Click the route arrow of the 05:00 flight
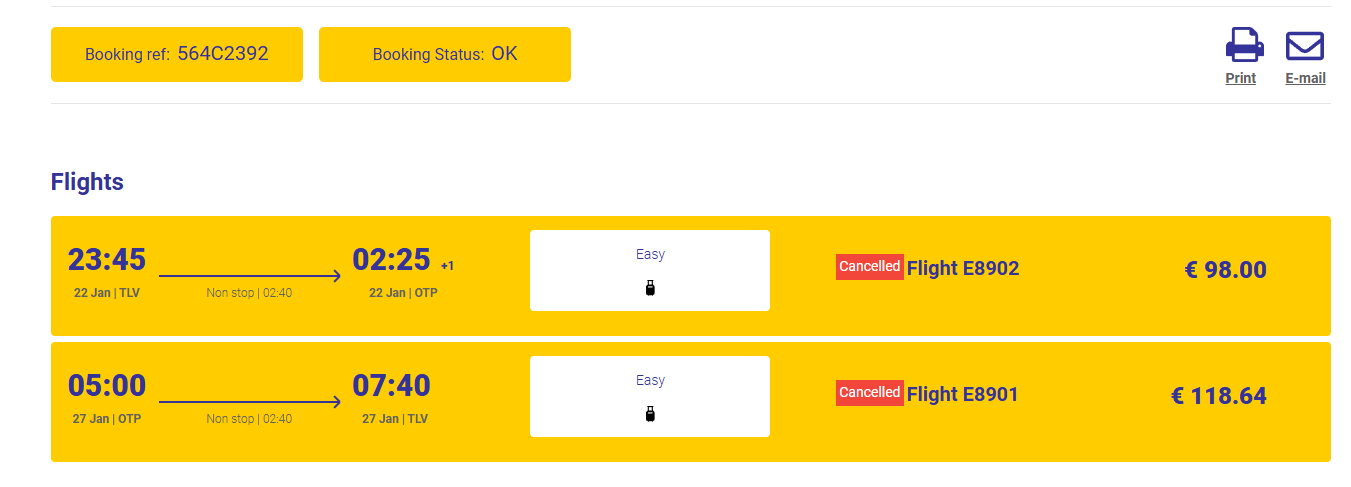Image resolution: width=1351 pixels, height=487 pixels. click(x=250, y=402)
